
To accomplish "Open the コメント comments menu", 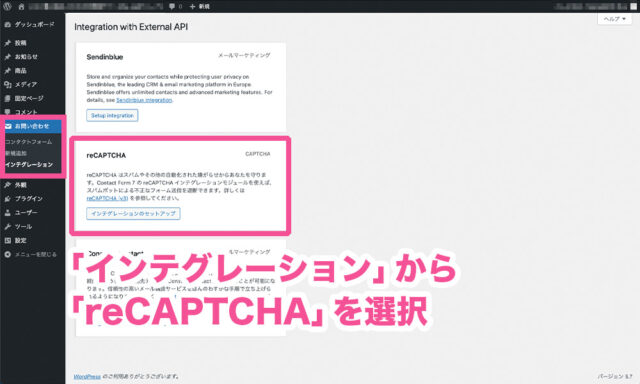I will point(33,112).
